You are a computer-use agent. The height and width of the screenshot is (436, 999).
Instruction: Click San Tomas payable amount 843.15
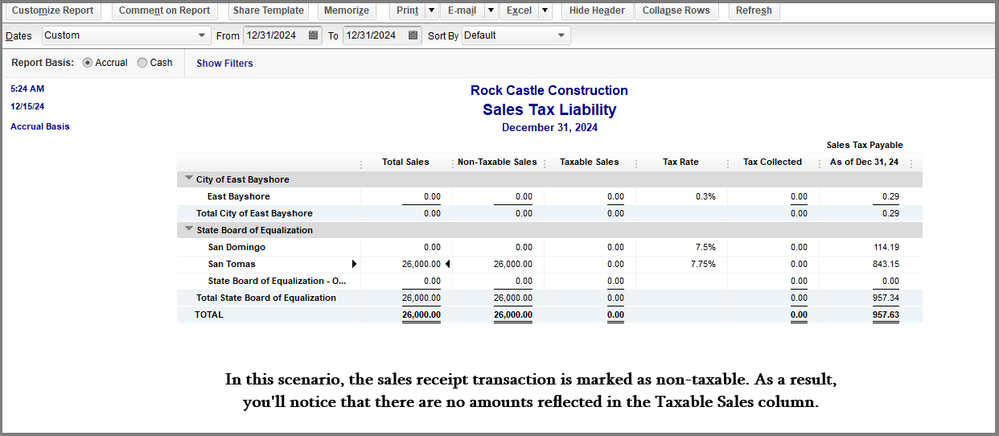pos(885,263)
